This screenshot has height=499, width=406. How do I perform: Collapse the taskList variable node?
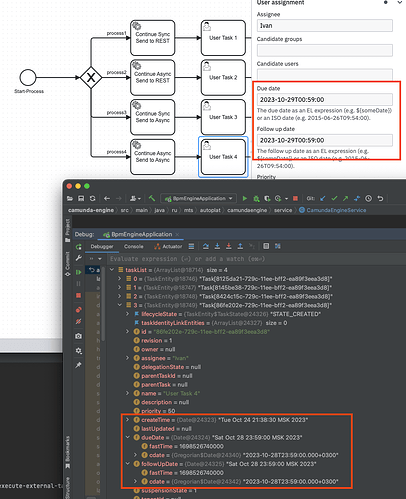coord(112,270)
